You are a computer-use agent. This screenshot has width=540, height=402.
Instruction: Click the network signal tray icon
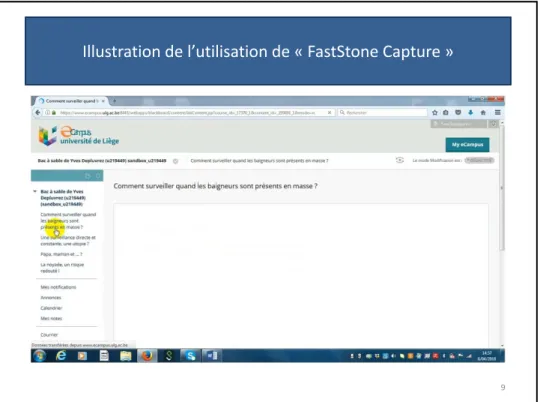click(x=469, y=356)
